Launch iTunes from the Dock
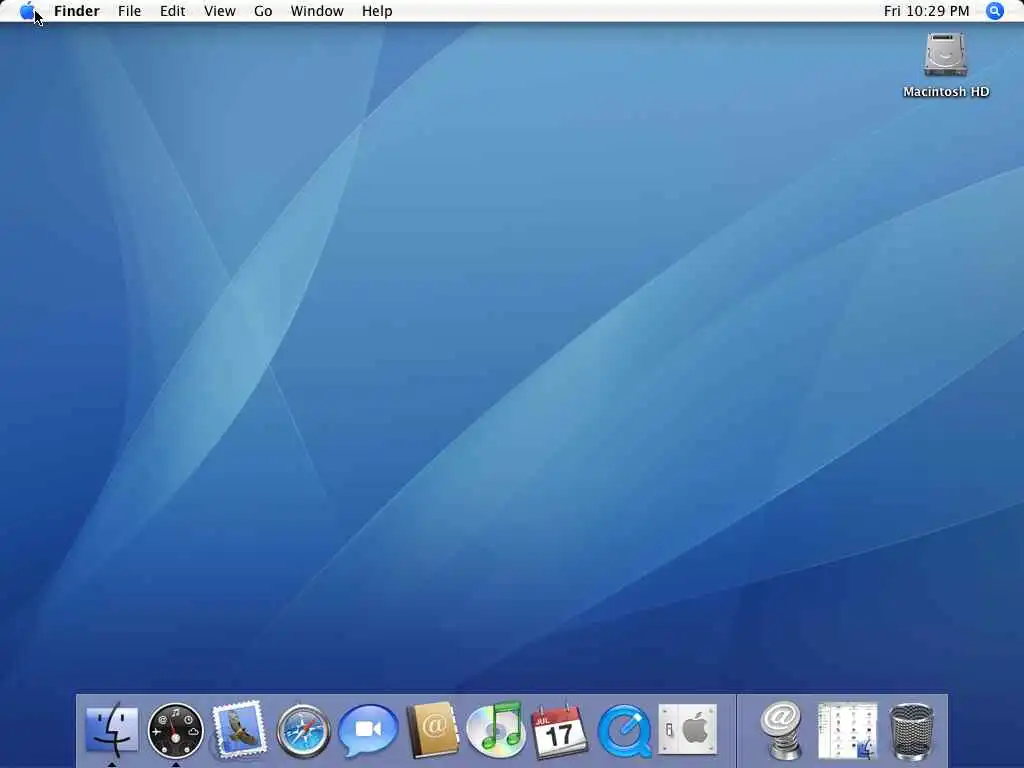Image resolution: width=1024 pixels, height=768 pixels. 496,729
